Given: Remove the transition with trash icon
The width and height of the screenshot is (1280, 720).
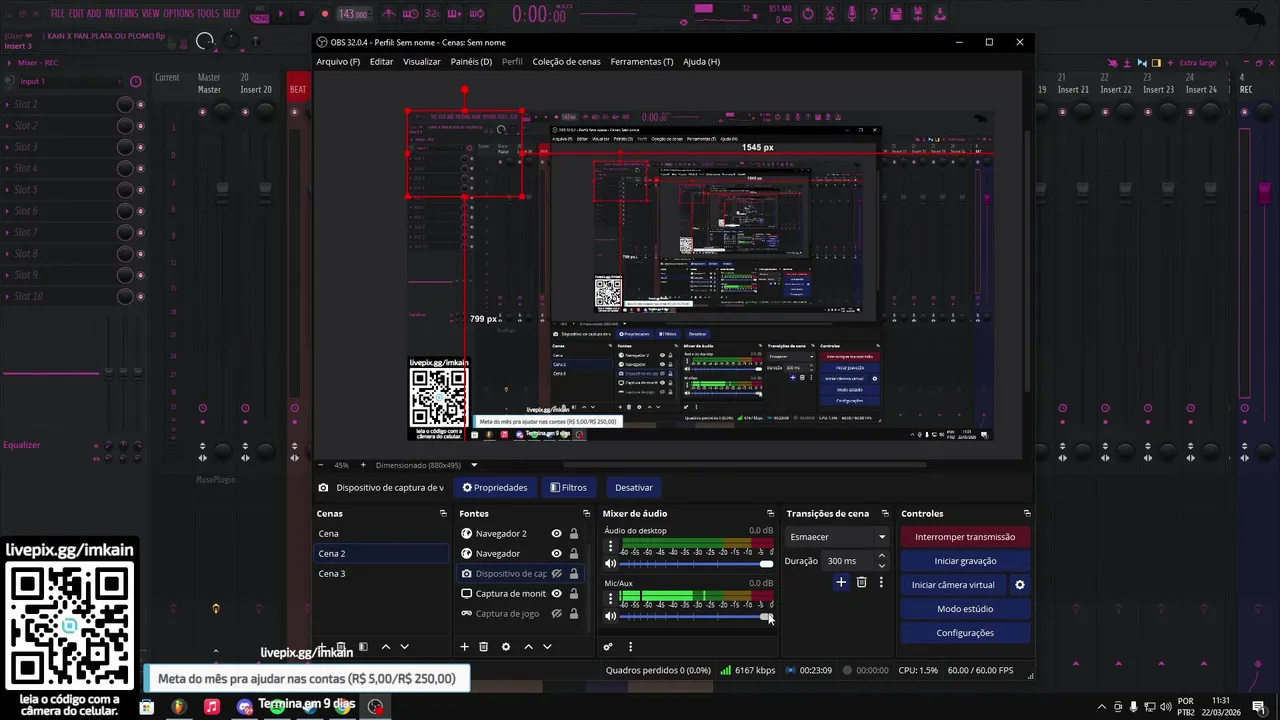Looking at the screenshot, I should coord(861,582).
